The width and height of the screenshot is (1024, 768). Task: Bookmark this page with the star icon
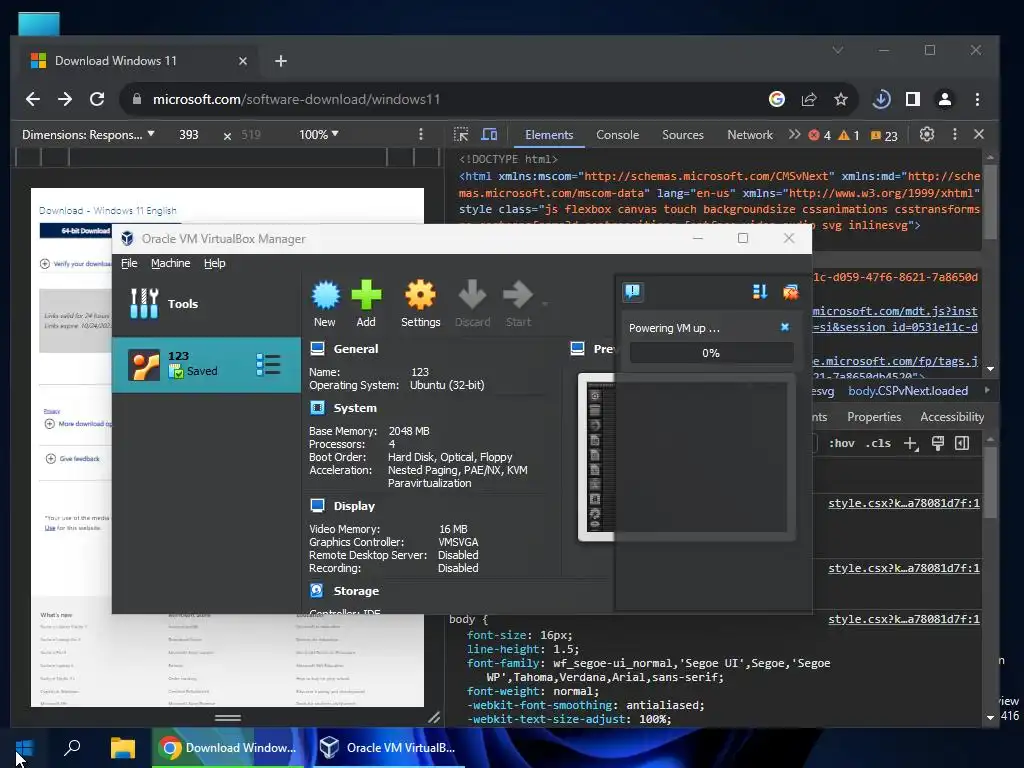(x=840, y=99)
